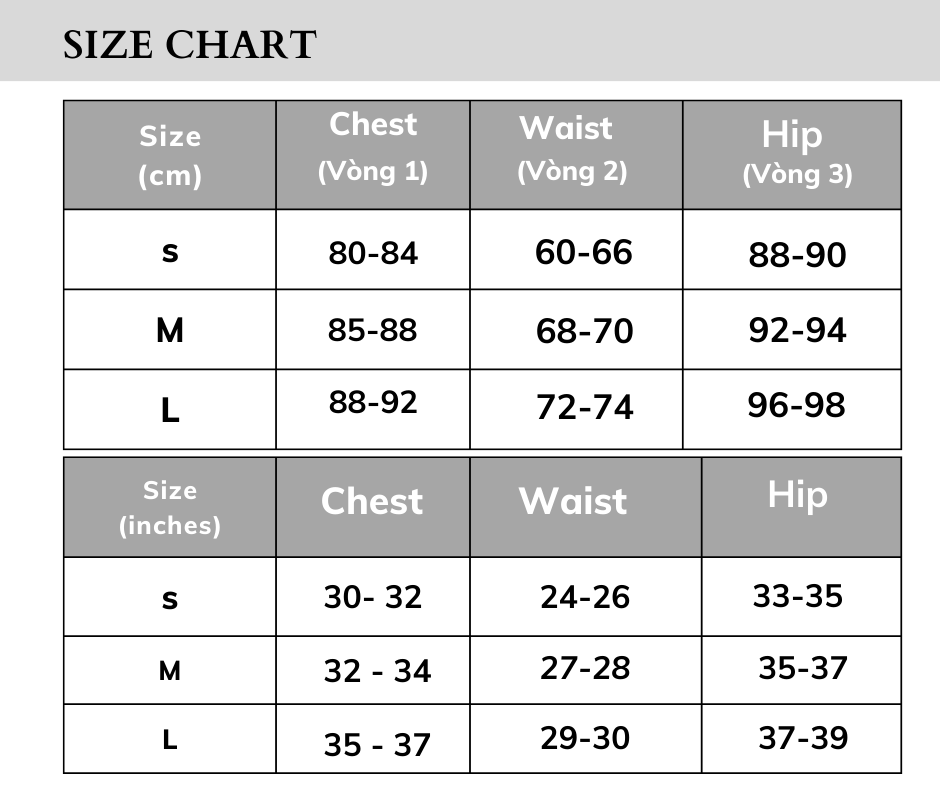This screenshot has height=788, width=940.
Task: Click the Waist (Vòng 2) column header
Action: (572, 148)
